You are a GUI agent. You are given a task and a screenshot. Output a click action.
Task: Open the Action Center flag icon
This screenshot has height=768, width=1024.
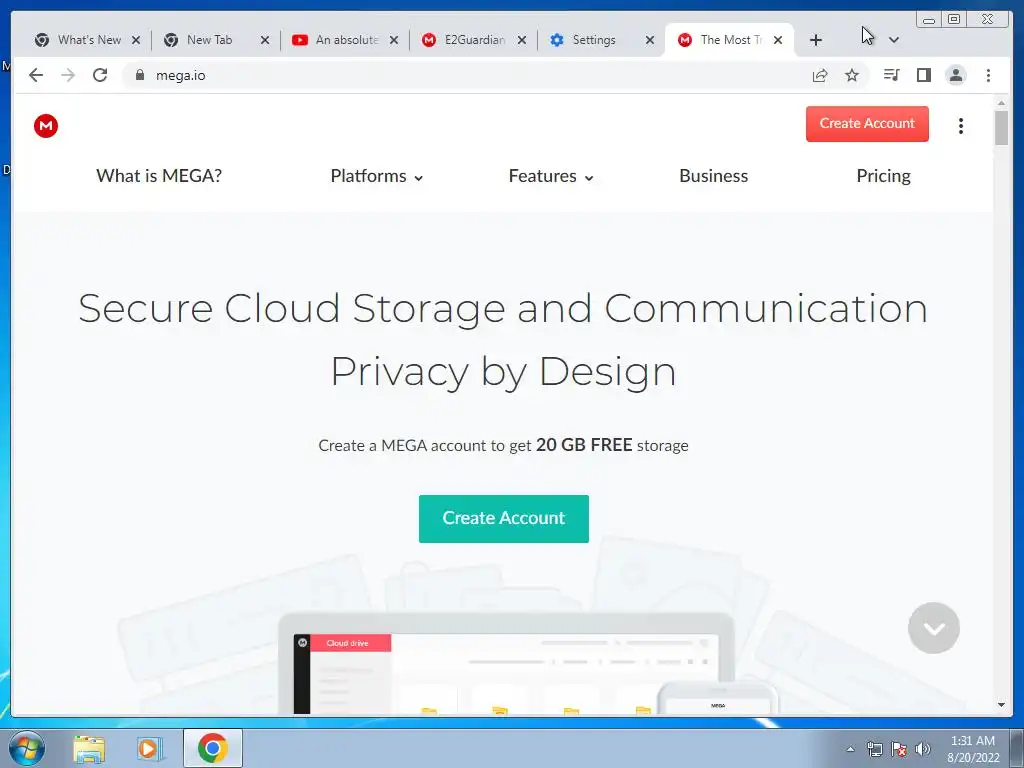[899, 749]
